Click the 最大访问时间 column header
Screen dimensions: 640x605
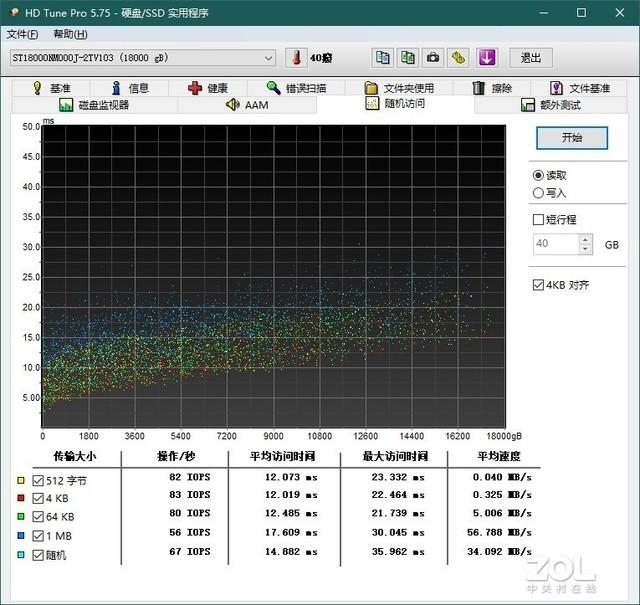[x=395, y=456]
